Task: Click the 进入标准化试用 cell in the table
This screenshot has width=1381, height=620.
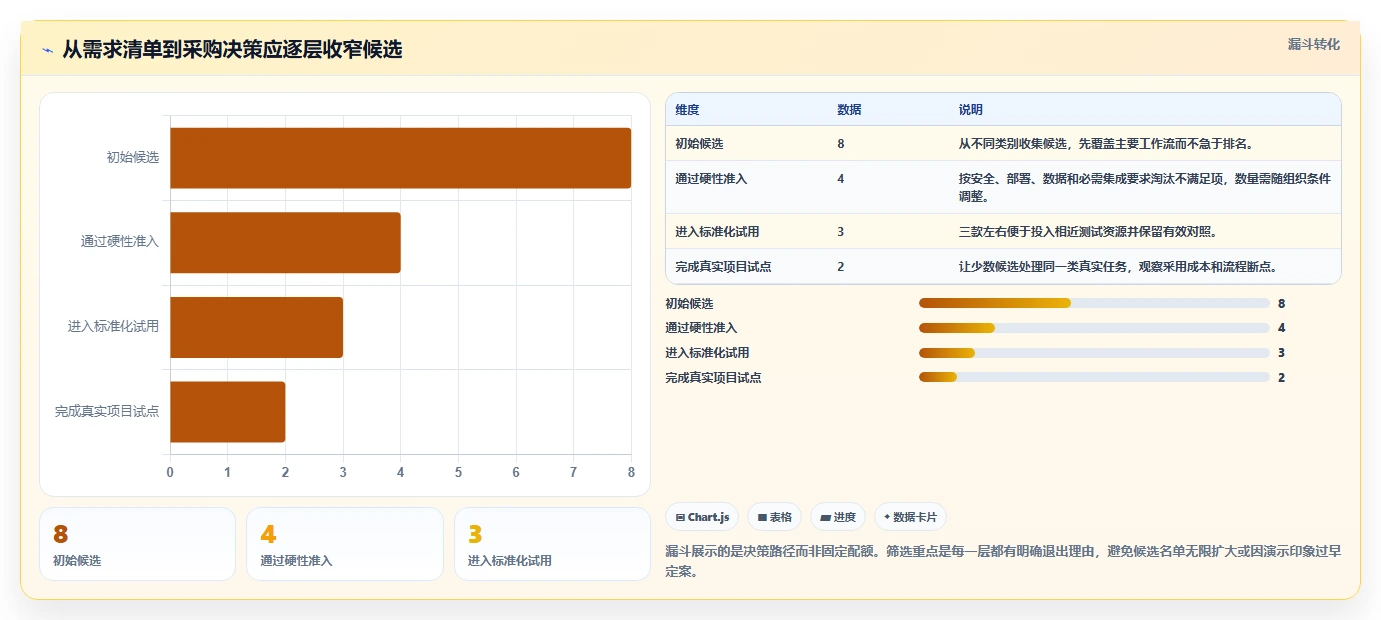Action: click(717, 232)
